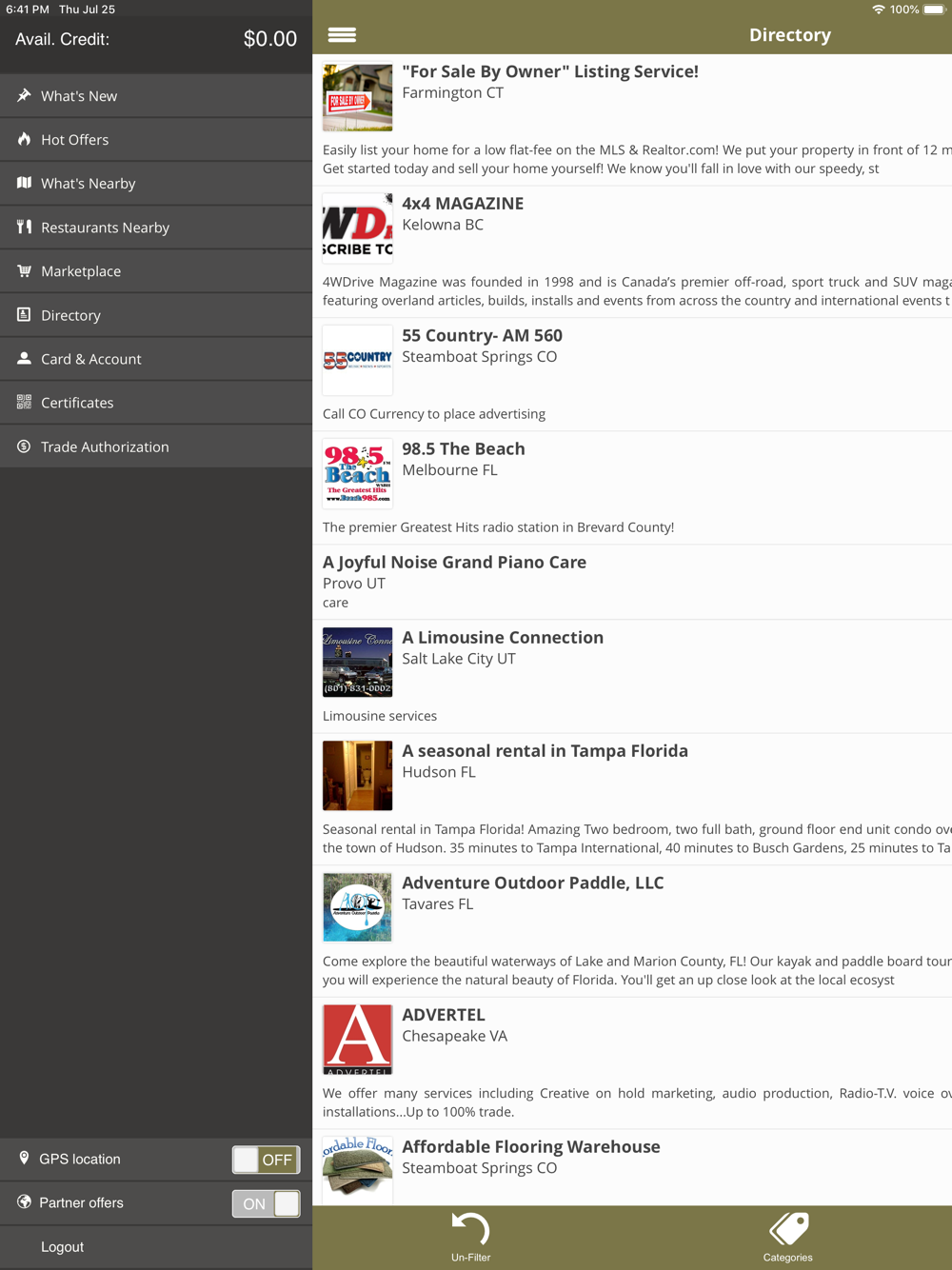Open the Limousine Connection thumbnail

tap(357, 663)
